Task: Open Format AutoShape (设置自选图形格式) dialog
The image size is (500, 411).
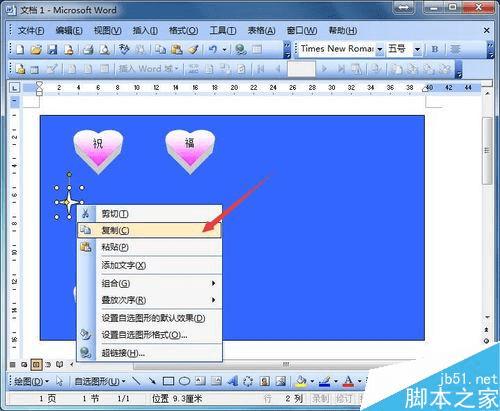Action: coord(149,335)
